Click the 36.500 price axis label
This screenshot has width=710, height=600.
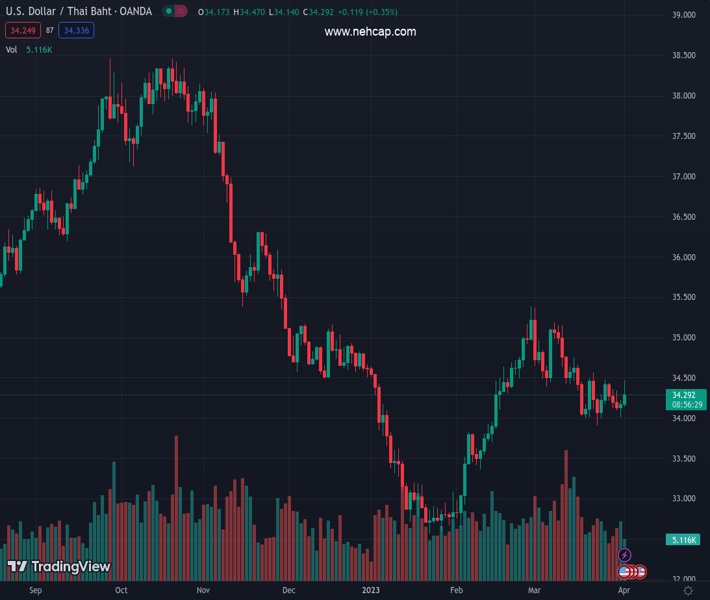tap(684, 217)
